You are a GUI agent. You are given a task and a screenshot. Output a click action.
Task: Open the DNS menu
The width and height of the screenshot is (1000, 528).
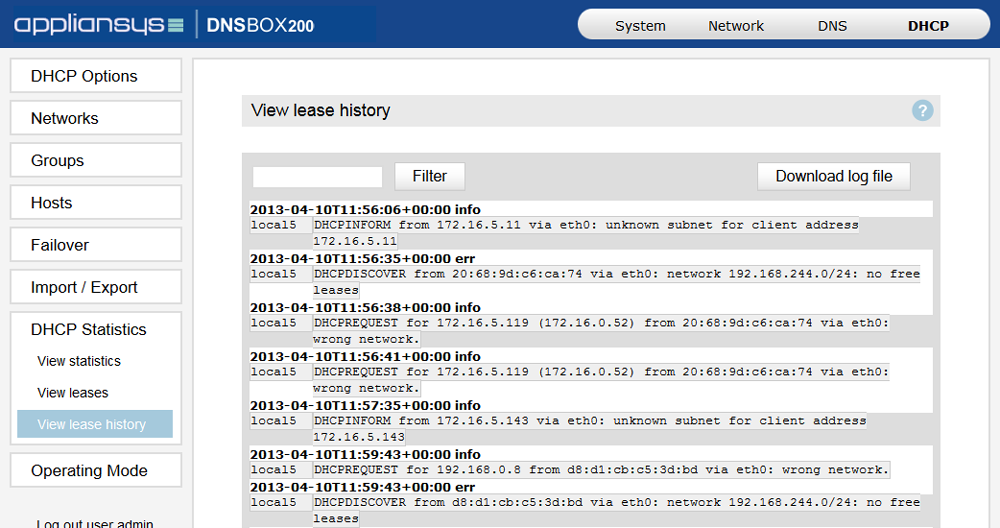(x=832, y=26)
